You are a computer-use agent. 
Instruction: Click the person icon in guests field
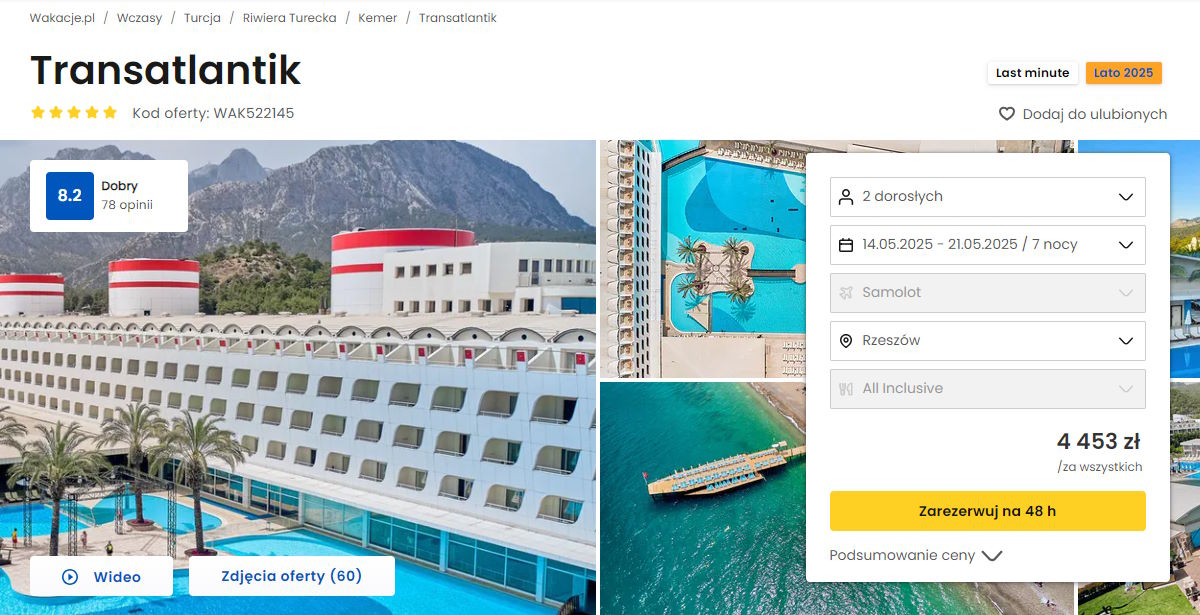pyautogui.click(x=846, y=197)
